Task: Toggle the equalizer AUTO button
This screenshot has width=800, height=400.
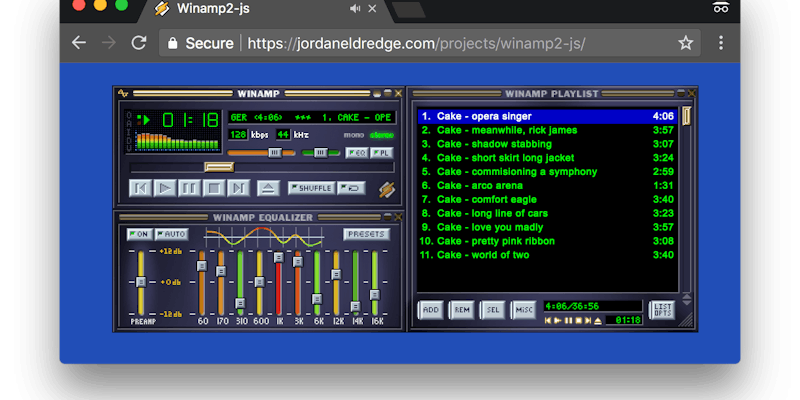Action: coord(171,234)
